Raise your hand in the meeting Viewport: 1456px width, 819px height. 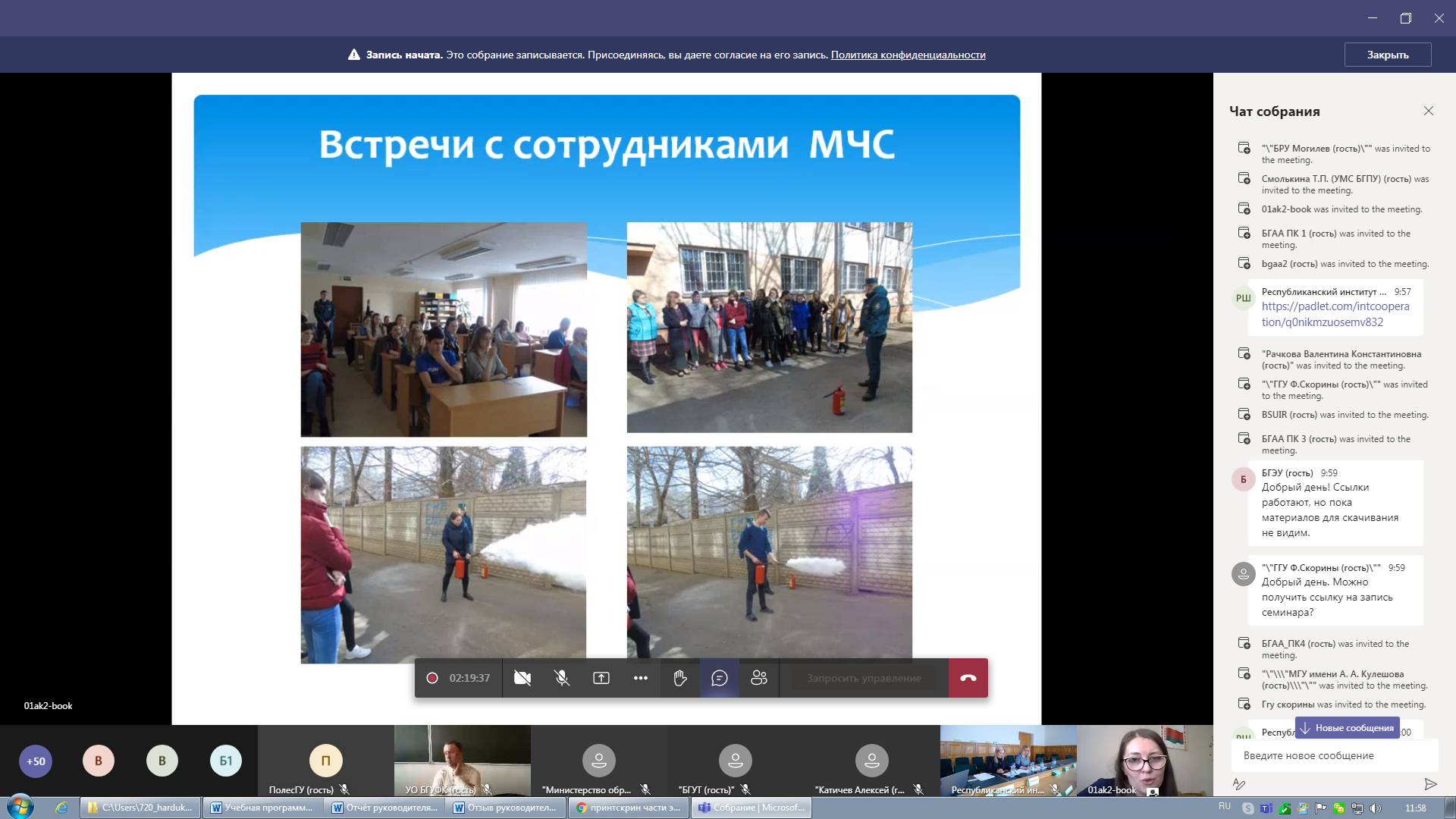pos(680,678)
